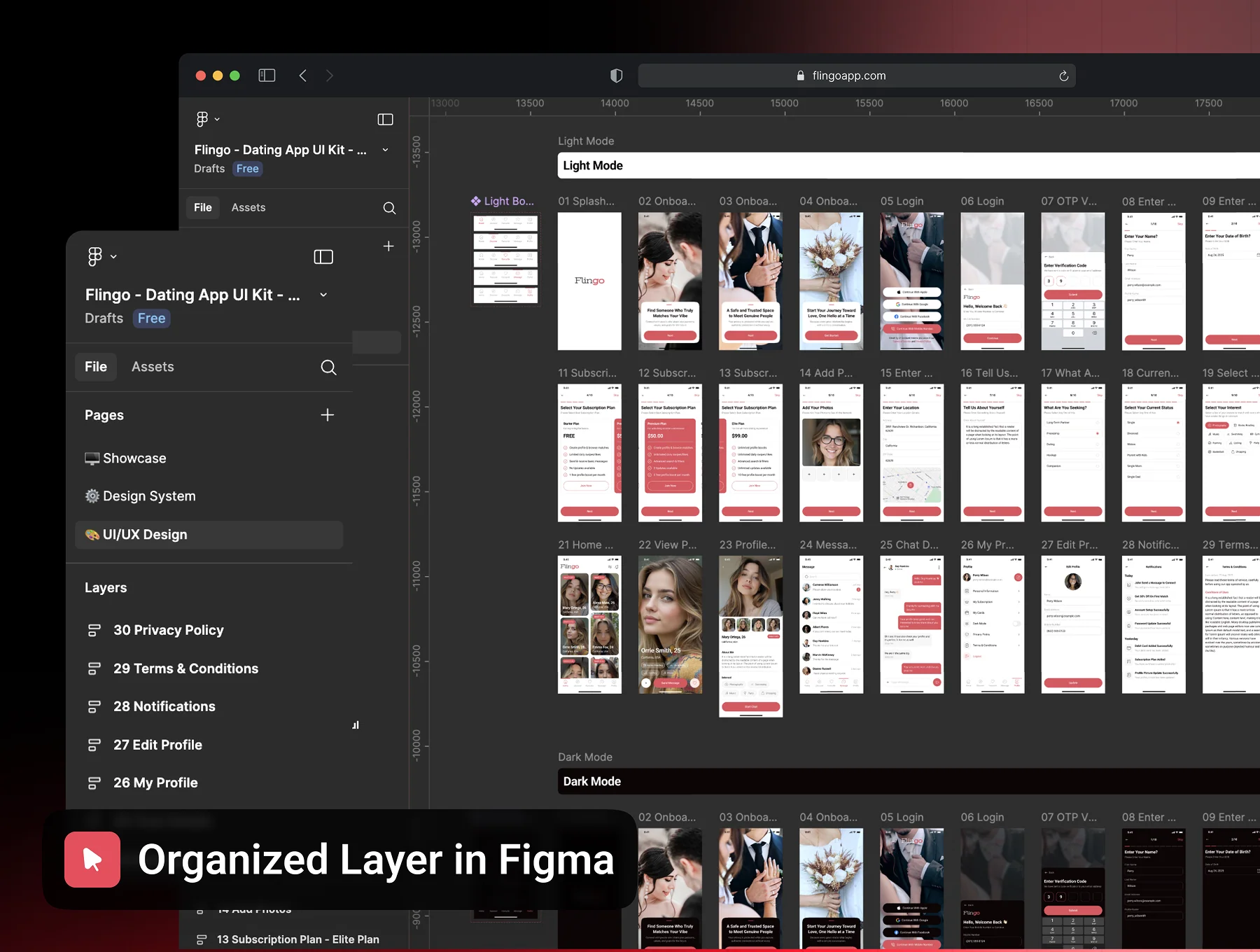This screenshot has width=1260, height=952.
Task: Click search icon beside Assets in browser window
Action: point(389,208)
